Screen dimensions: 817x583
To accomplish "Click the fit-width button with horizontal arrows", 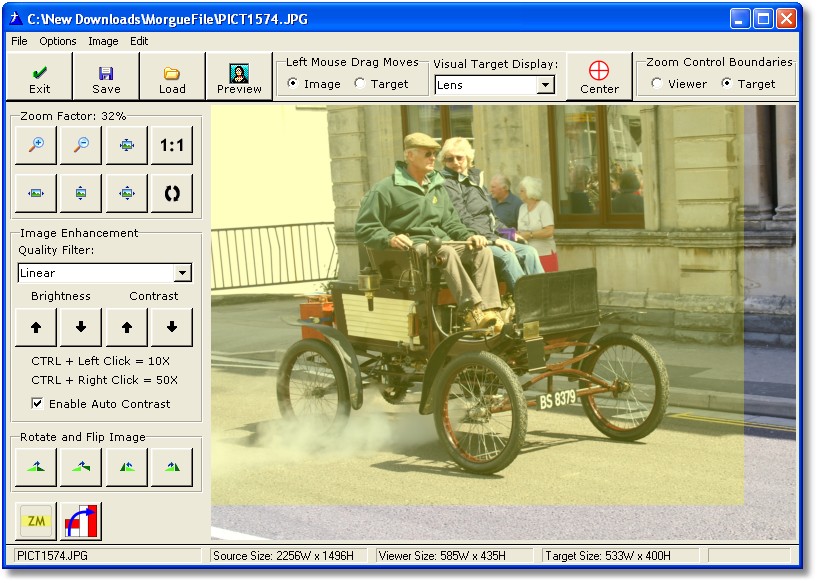I will (36, 193).
